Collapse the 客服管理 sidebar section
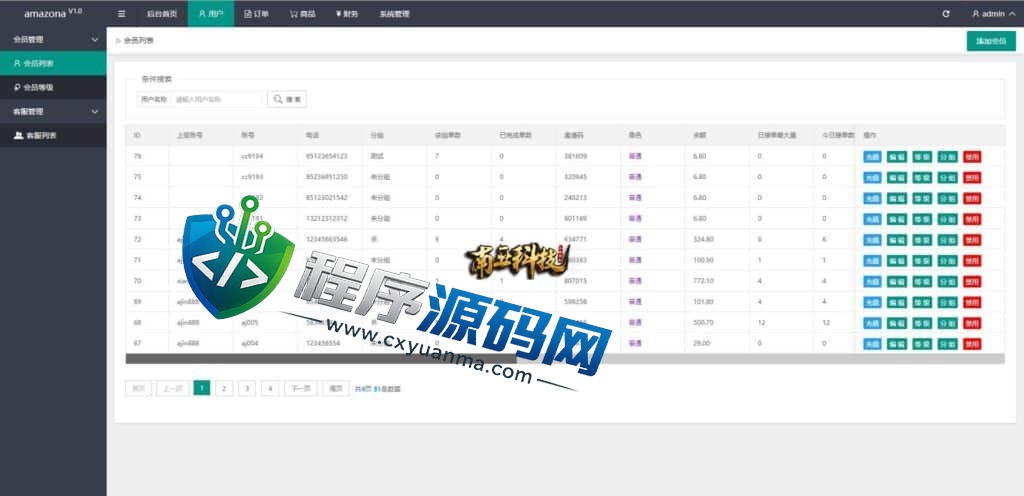Screen dimensions: 1024x496 click(53, 112)
